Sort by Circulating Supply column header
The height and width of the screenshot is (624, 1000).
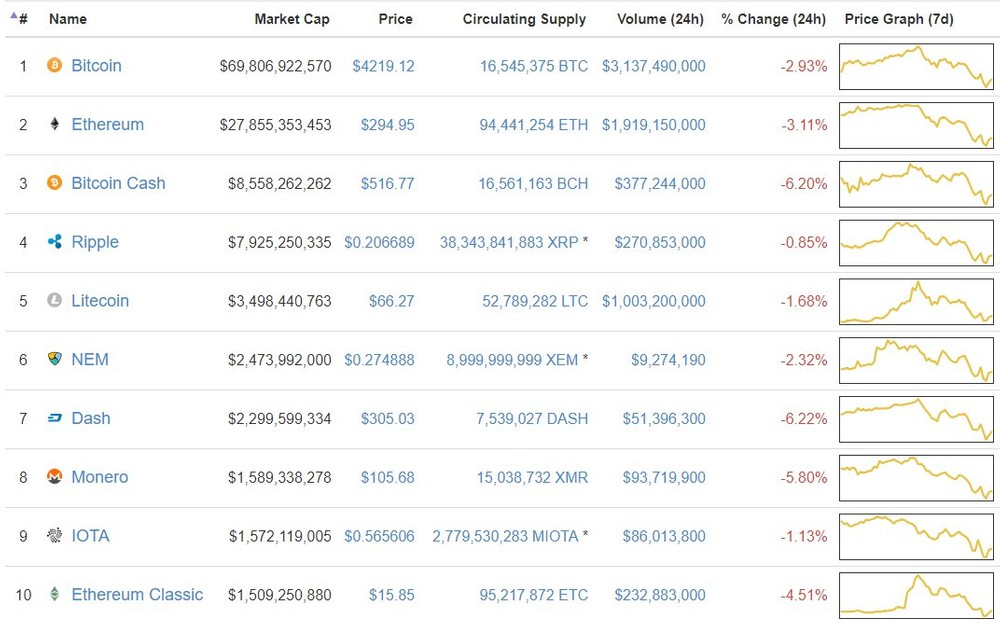pos(524,19)
